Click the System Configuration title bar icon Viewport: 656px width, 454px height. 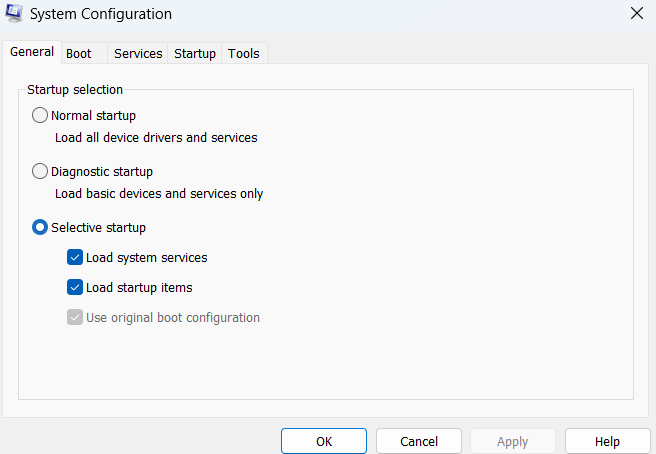[15, 14]
